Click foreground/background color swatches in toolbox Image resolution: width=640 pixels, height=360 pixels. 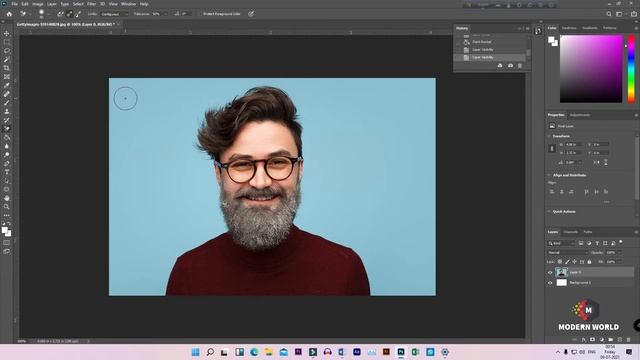pos(6,231)
